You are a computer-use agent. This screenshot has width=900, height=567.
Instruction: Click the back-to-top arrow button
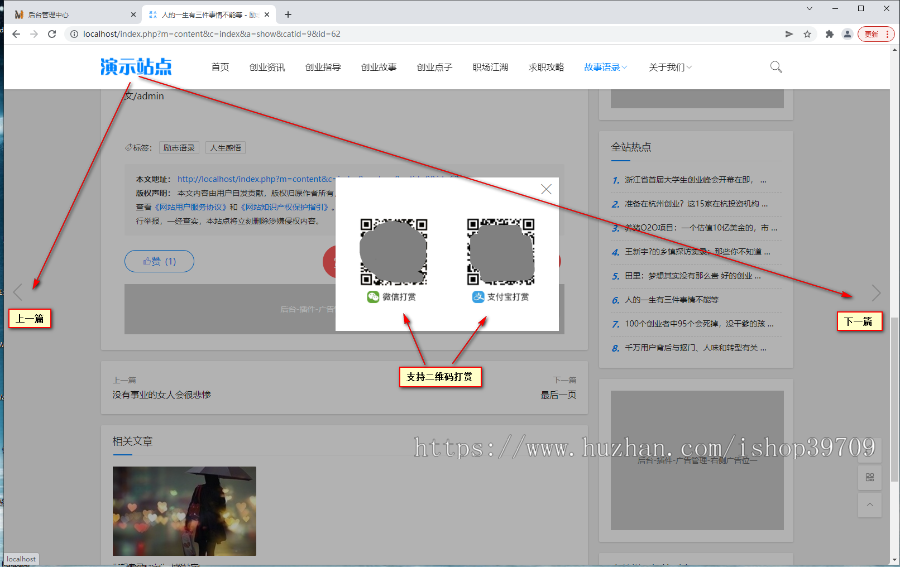[870, 505]
